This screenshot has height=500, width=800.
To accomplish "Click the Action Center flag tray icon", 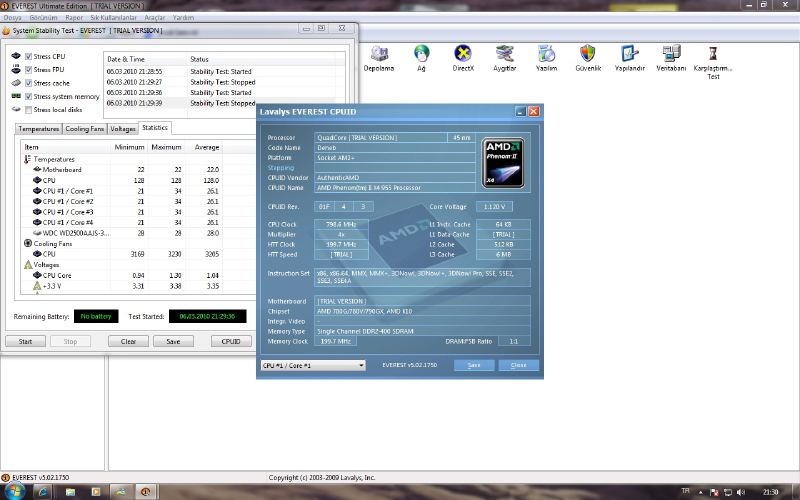I will tap(715, 492).
